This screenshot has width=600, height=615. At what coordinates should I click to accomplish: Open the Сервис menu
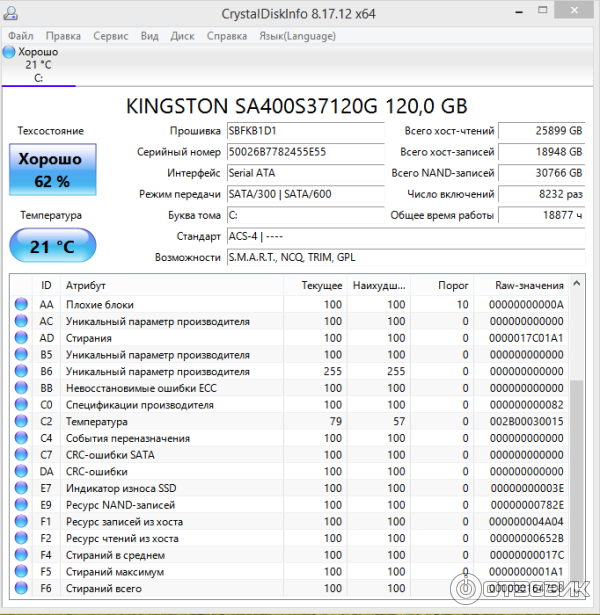coord(111,36)
